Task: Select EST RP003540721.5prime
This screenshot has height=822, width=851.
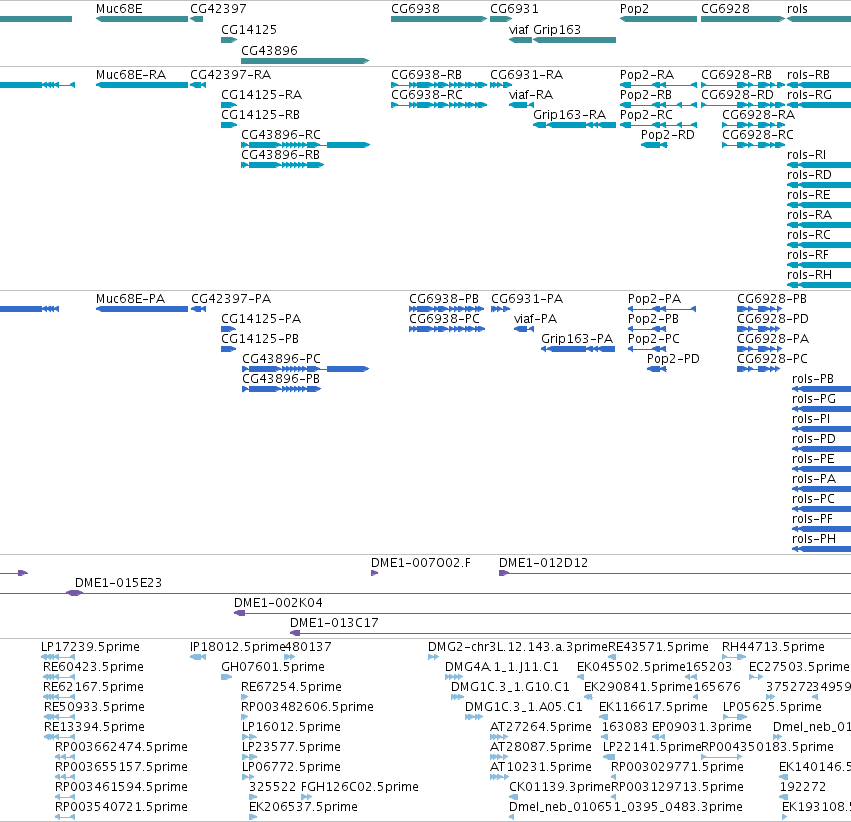Action: click(x=121, y=807)
